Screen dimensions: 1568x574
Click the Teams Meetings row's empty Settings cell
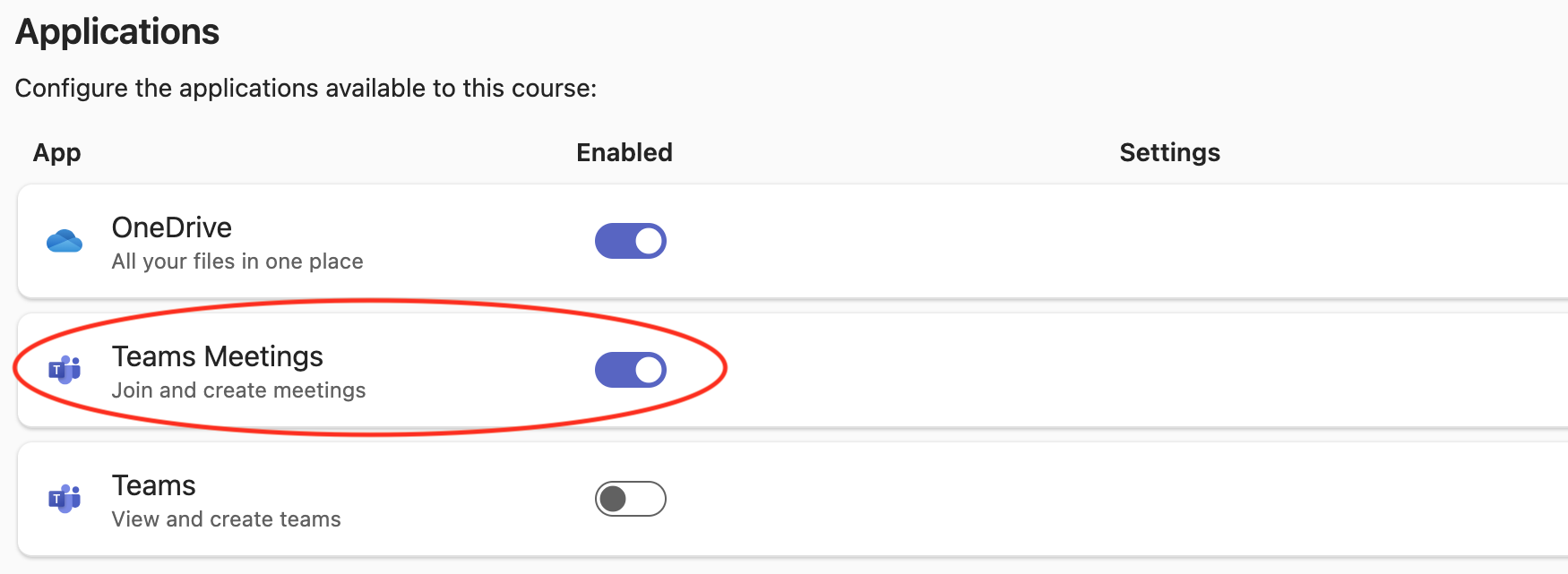[x=1169, y=370]
